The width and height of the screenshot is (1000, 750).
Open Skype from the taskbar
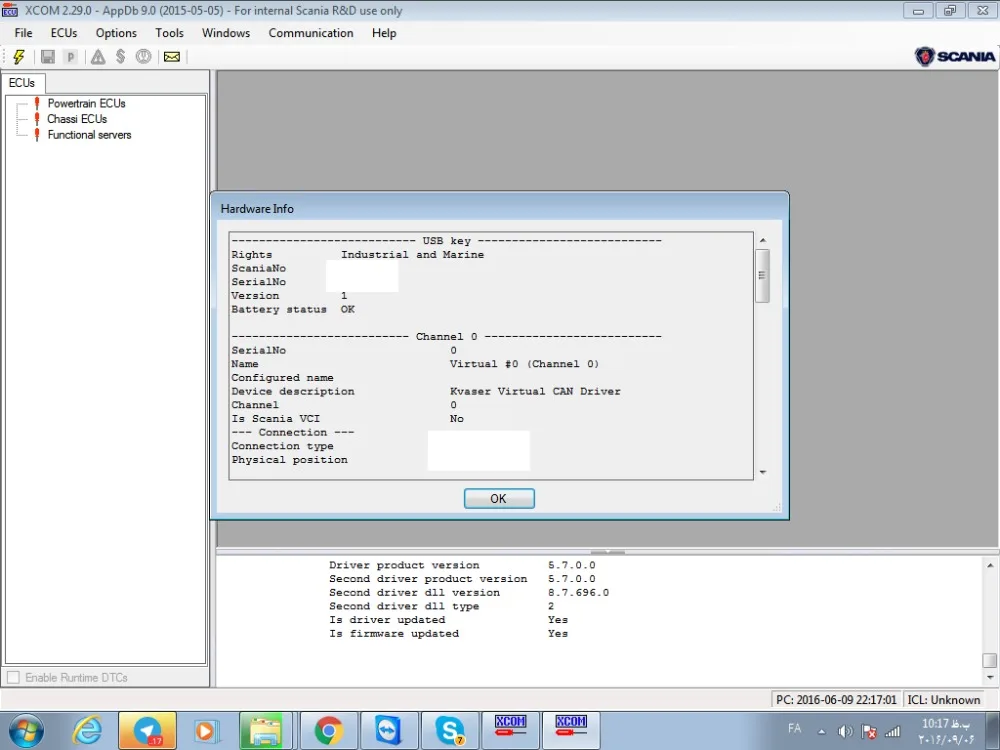tap(450, 731)
